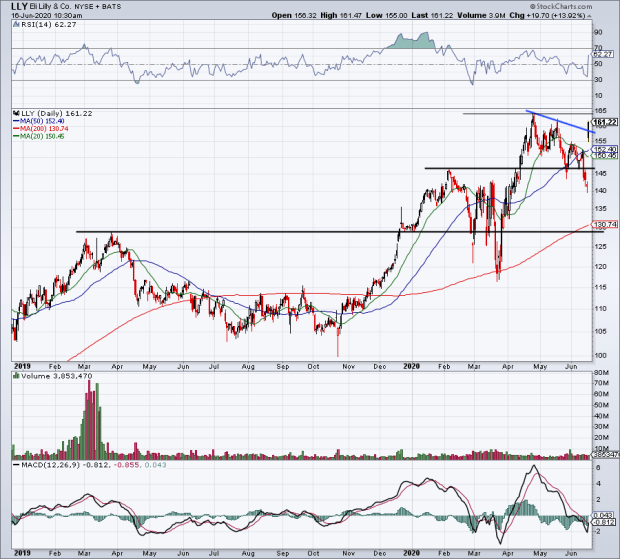The width and height of the screenshot is (620, 559).
Task: Click the -0.855 signal value in MACD legend
Action: coord(127,465)
